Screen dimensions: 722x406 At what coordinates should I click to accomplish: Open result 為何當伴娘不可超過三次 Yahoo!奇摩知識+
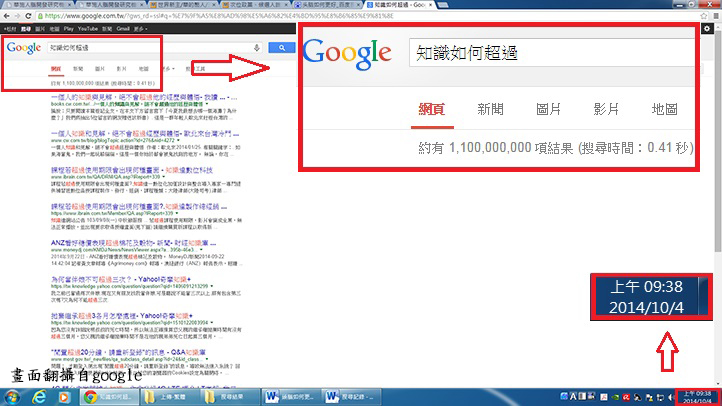121,279
